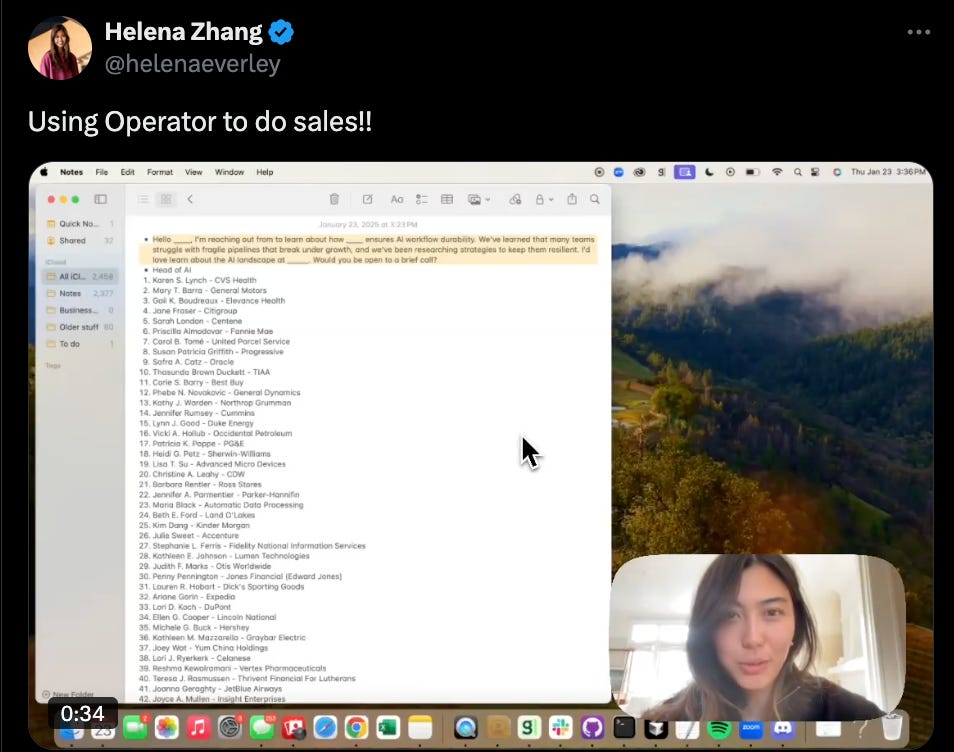Viewport: 954px width, 752px height.
Task: Open the Business folder in sidebar
Action: [x=80, y=310]
